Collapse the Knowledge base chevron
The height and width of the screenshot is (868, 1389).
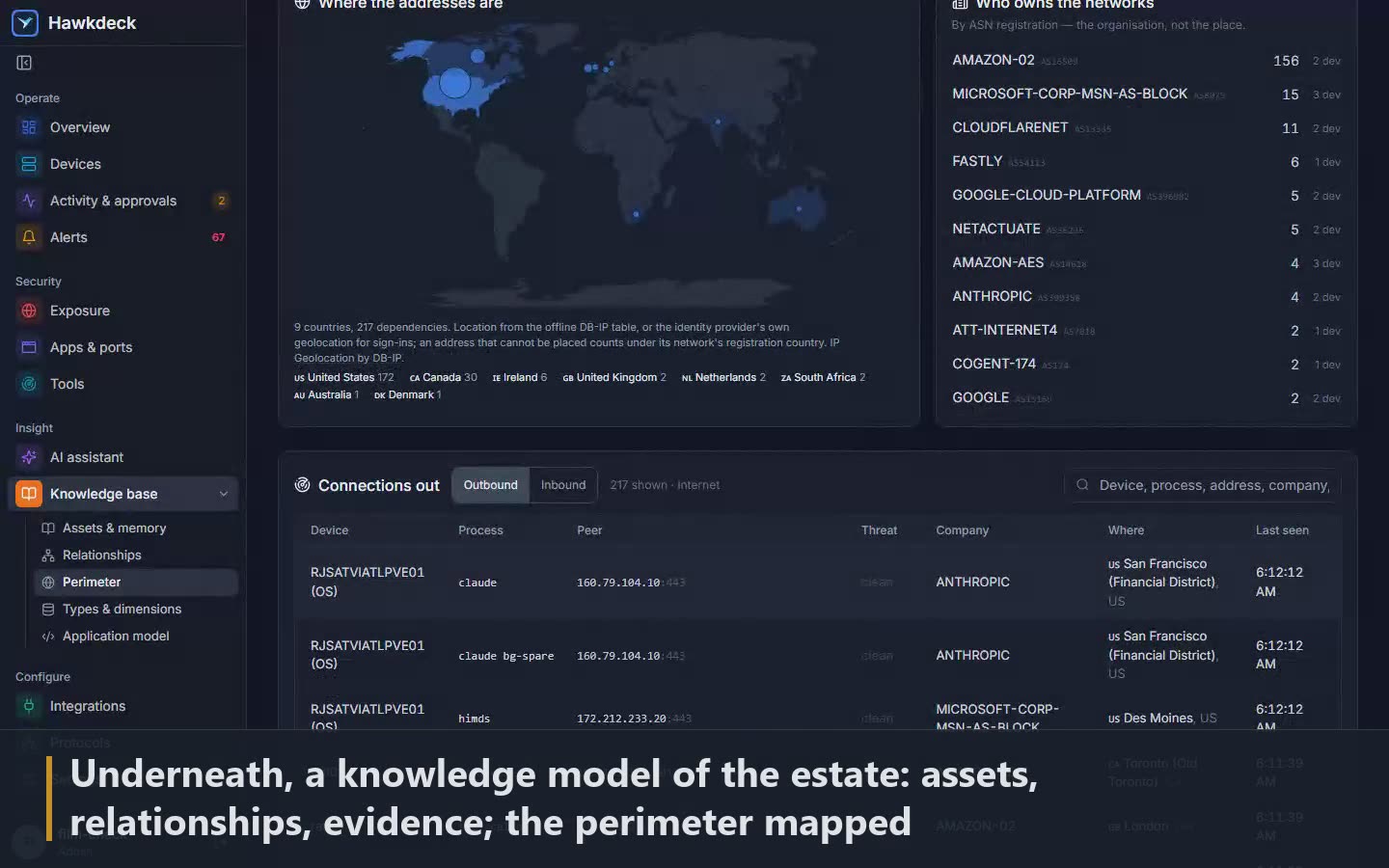[224, 494]
